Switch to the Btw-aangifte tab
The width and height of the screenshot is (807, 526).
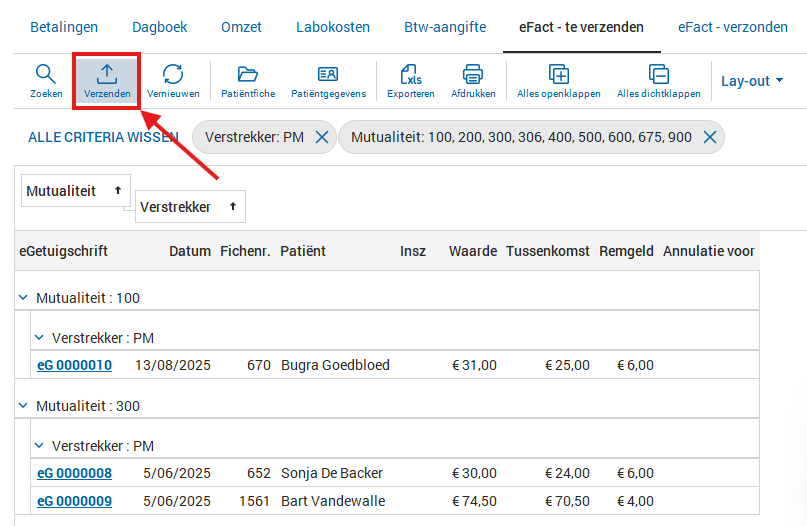pos(445,27)
